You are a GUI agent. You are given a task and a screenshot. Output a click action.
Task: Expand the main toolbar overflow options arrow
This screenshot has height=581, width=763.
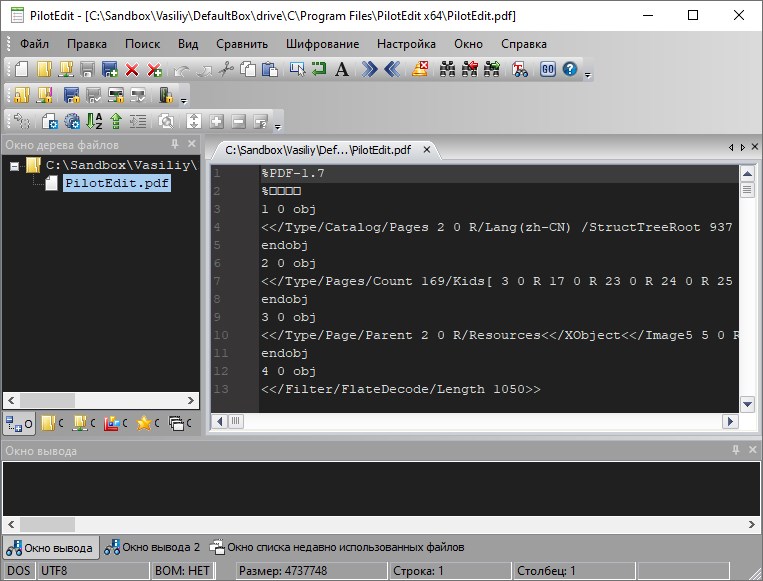click(588, 73)
